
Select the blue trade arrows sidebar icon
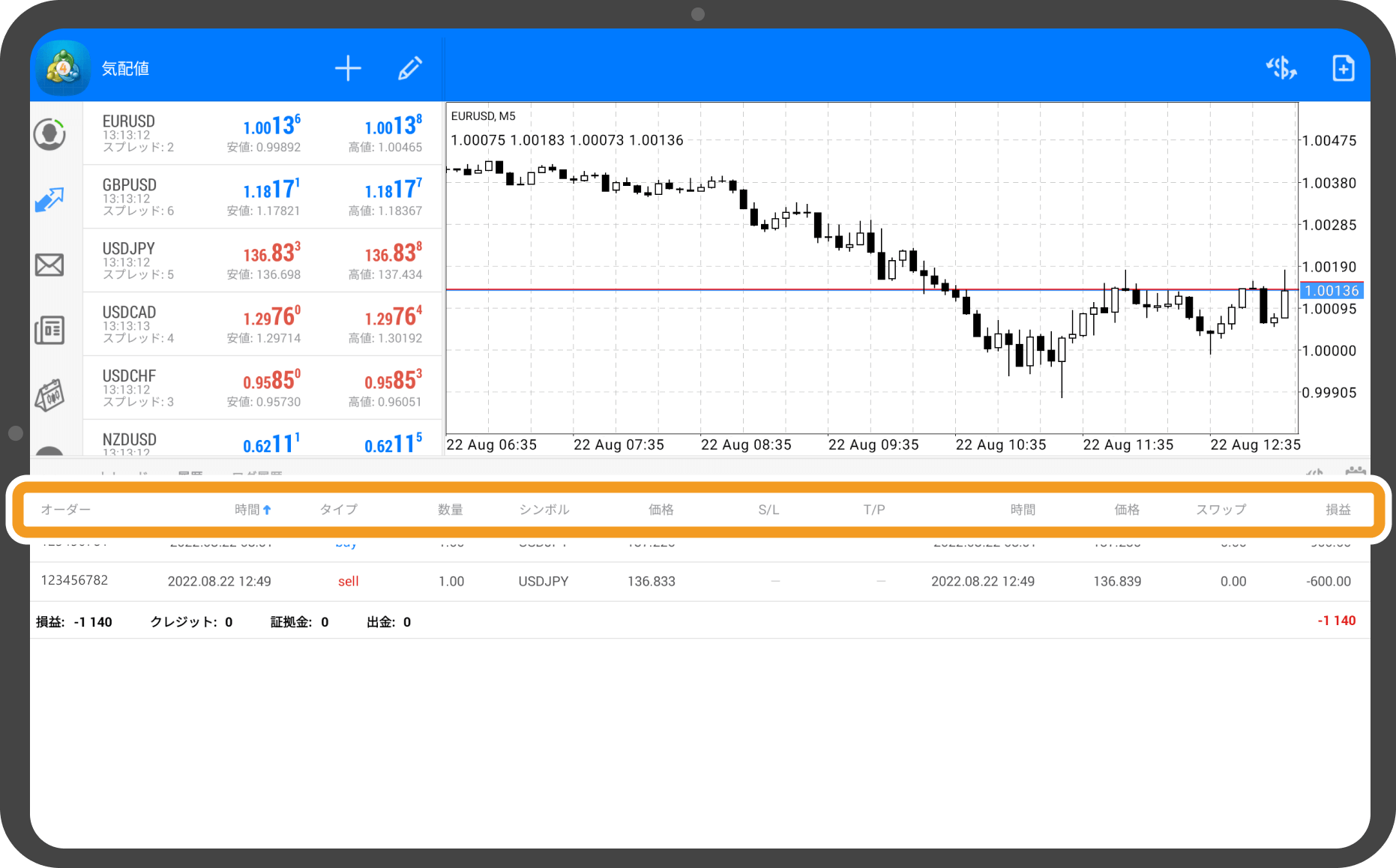click(49, 199)
